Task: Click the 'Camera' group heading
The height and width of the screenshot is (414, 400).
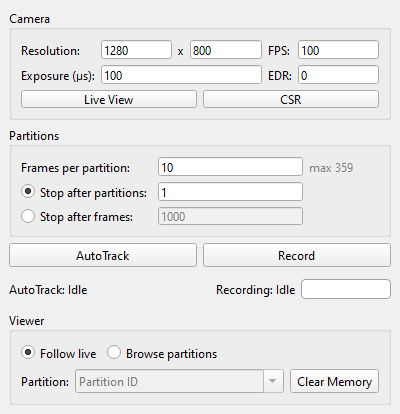Action: point(29,19)
